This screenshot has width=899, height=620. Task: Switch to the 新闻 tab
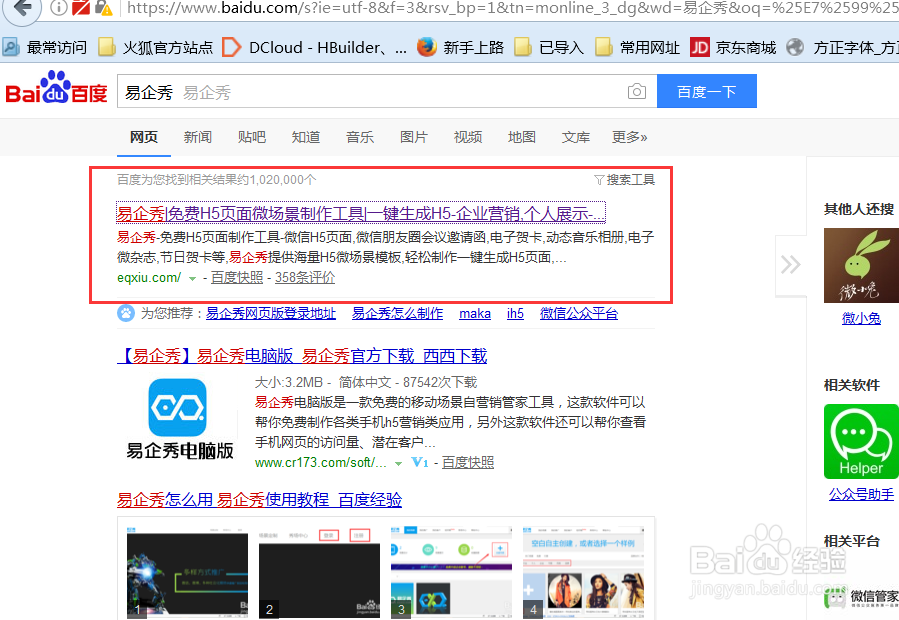[x=197, y=137]
